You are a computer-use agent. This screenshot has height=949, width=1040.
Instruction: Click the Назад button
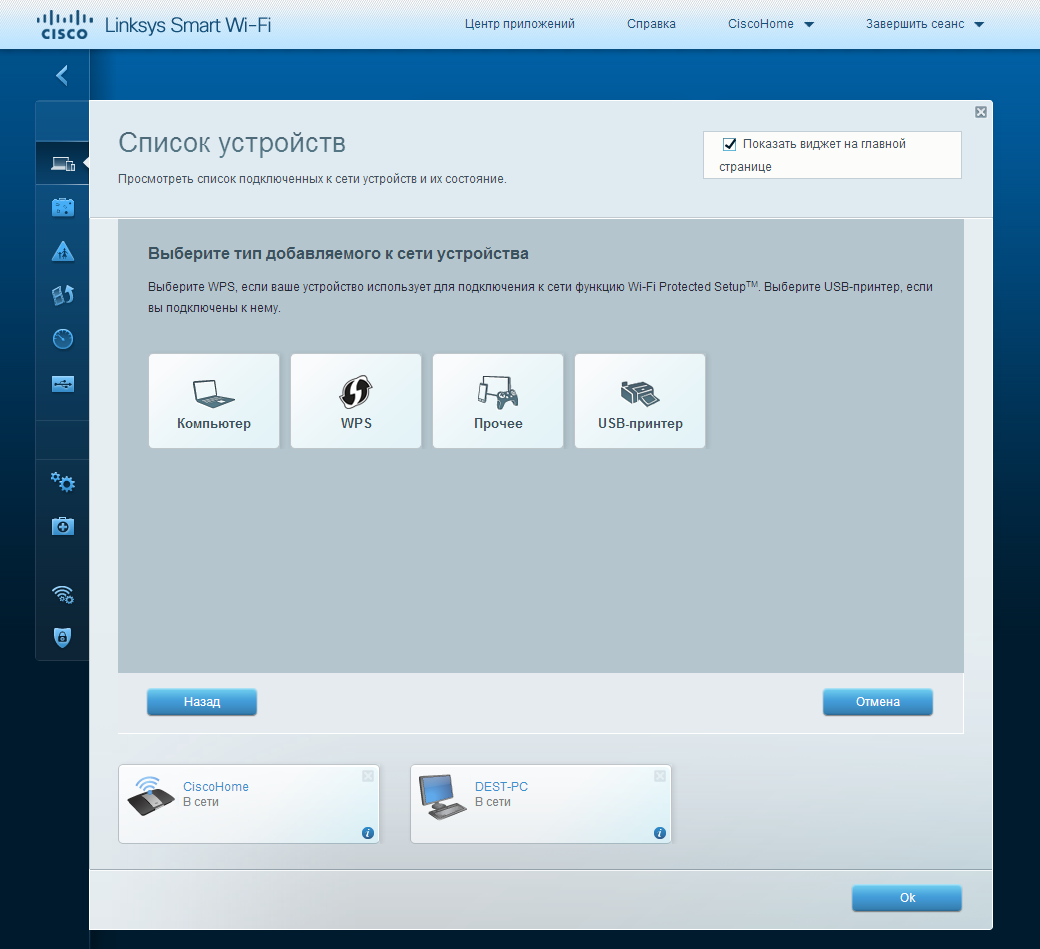[202, 702]
